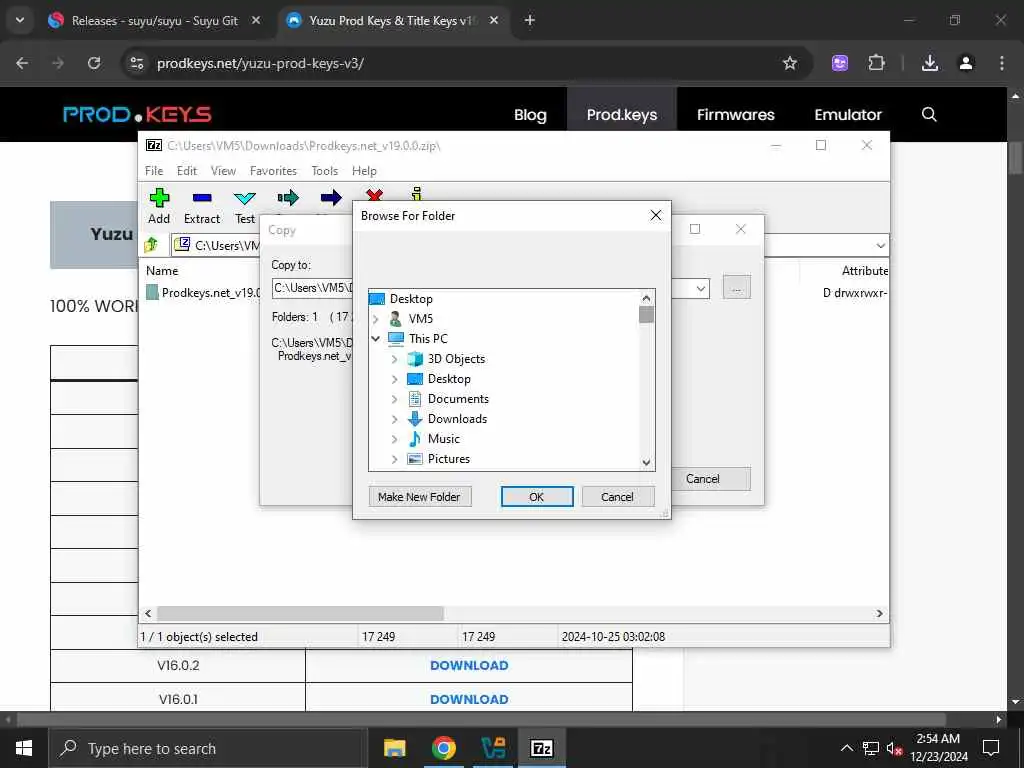Screen dimensions: 1024x768
Task: Open Chrome downloads icon
Action: (x=930, y=63)
